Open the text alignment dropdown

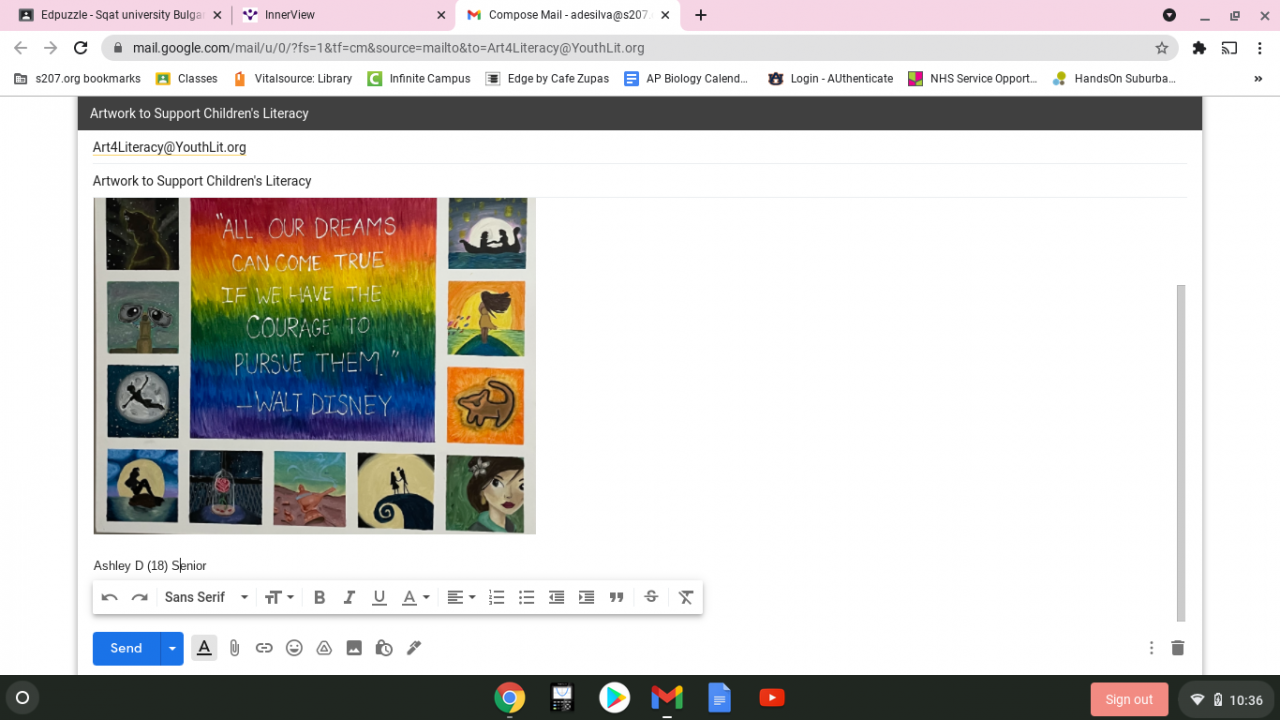click(x=461, y=597)
